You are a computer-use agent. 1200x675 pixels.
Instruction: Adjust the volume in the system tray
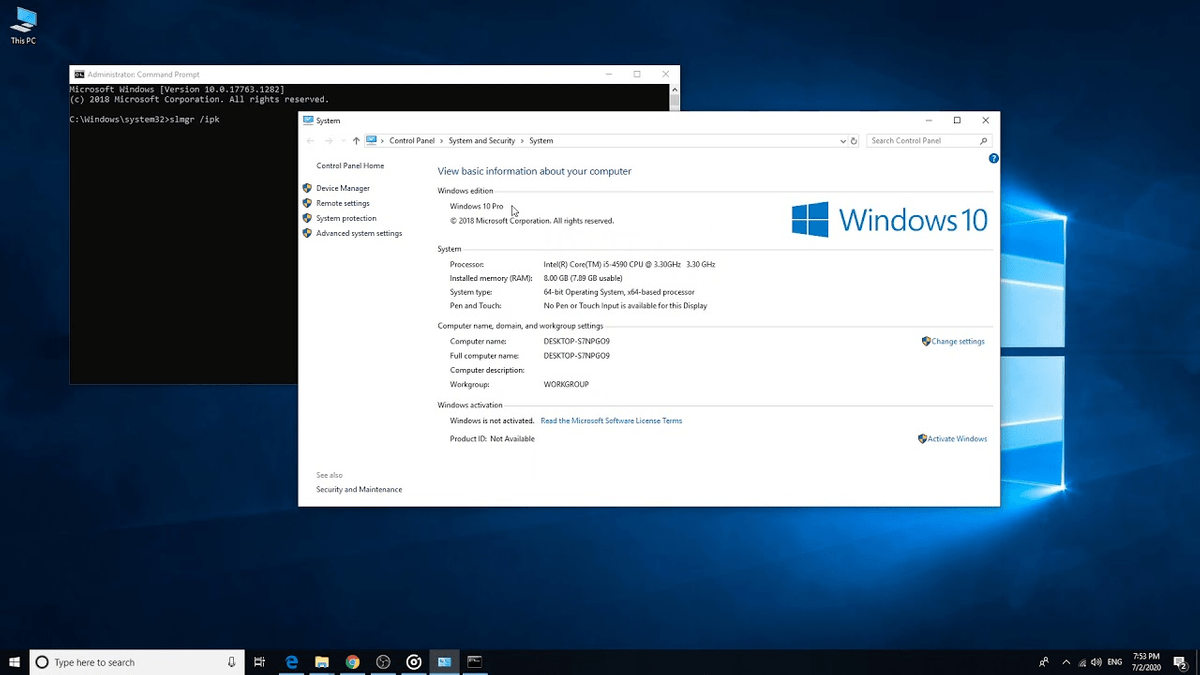(1097, 661)
